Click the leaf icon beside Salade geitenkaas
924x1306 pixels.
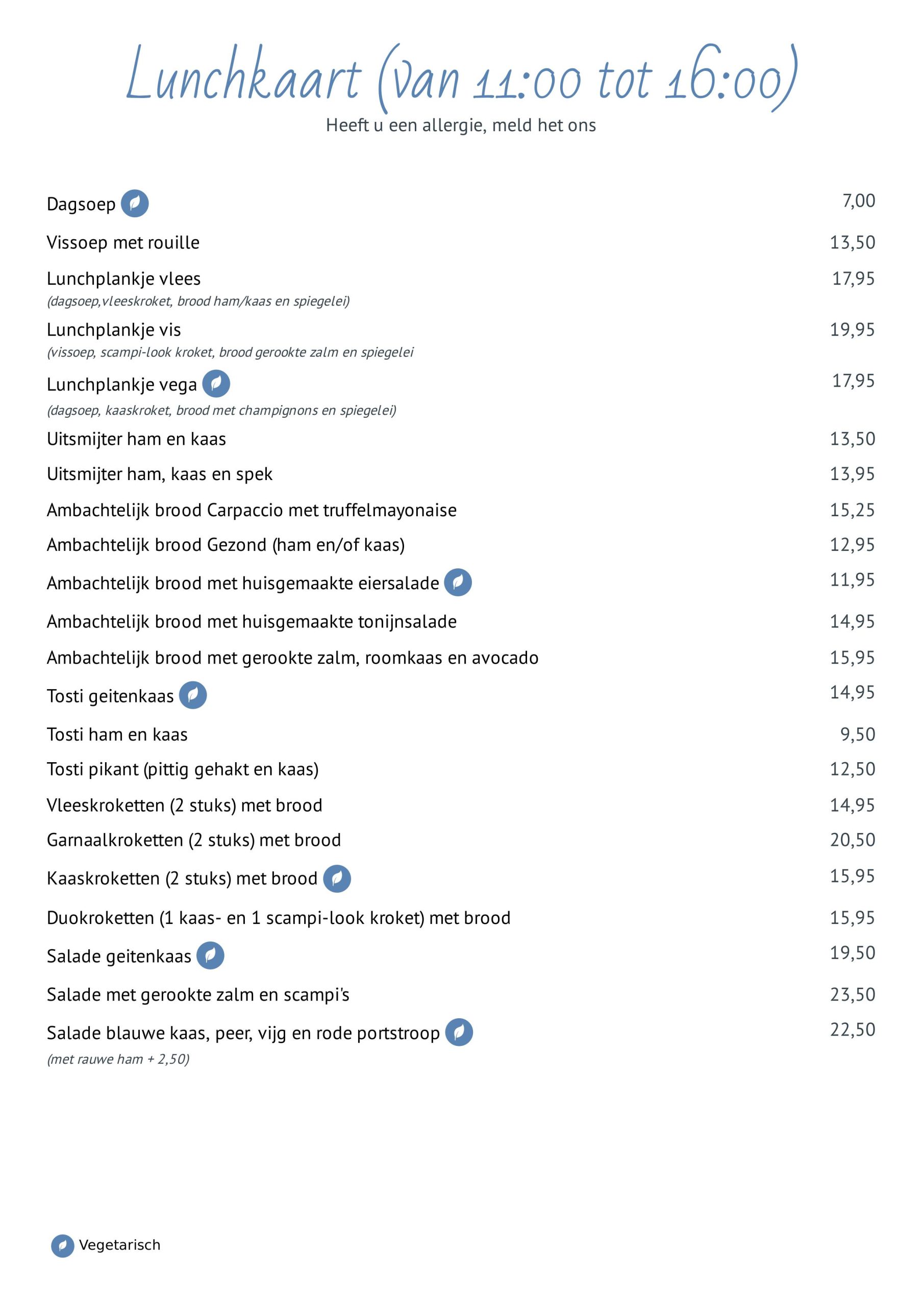211,956
